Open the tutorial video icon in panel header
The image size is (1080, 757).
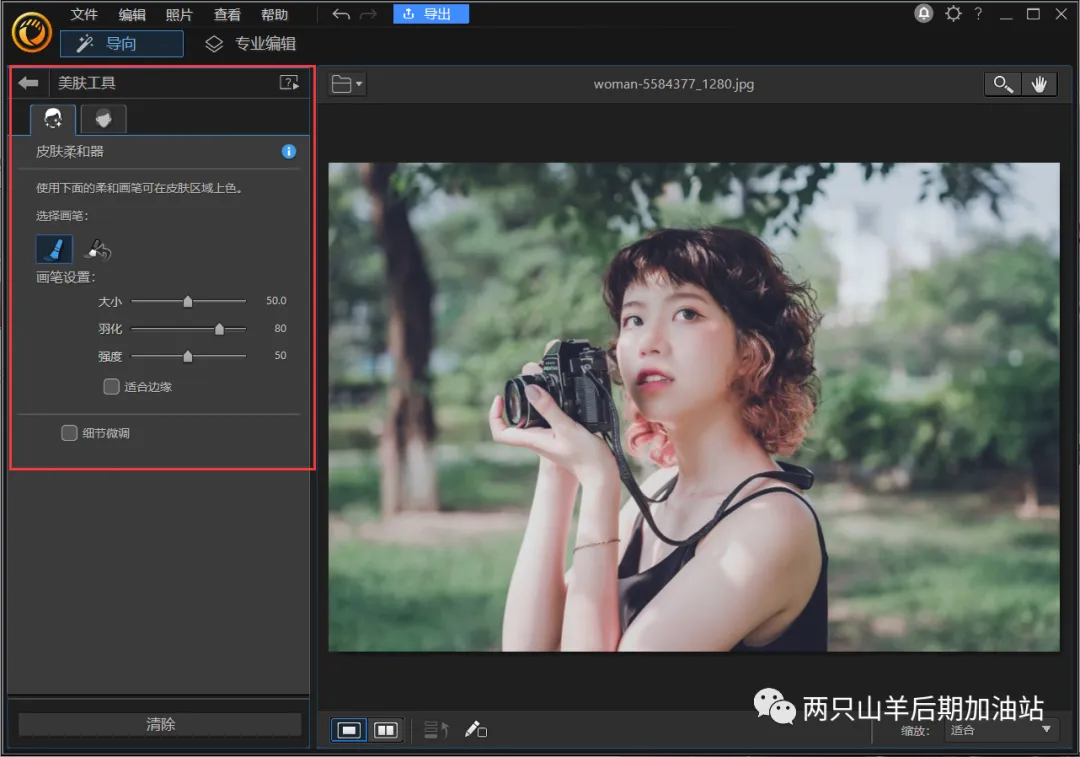pos(289,83)
